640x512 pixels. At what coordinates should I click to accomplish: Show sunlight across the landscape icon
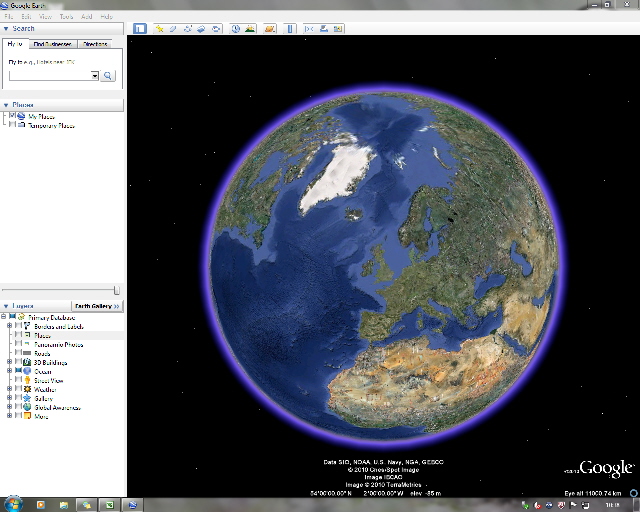pyautogui.click(x=250, y=29)
